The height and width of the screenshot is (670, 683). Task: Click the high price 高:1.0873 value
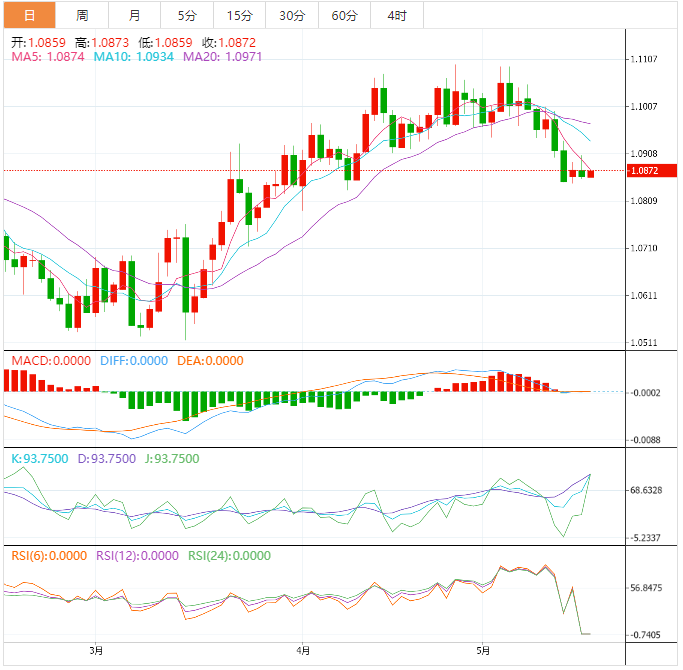click(x=102, y=43)
